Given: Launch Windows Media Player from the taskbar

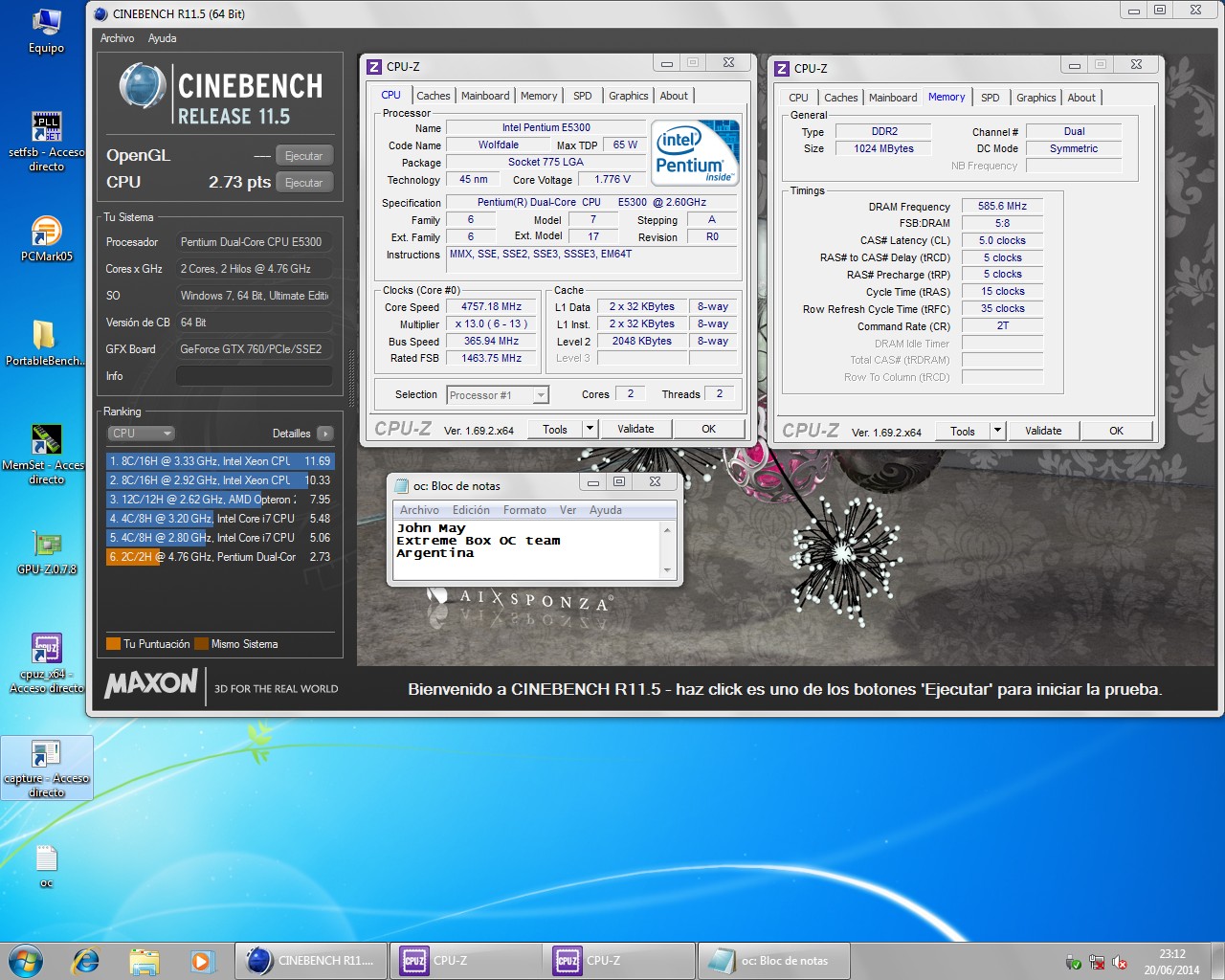Looking at the screenshot, I should 202,960.
